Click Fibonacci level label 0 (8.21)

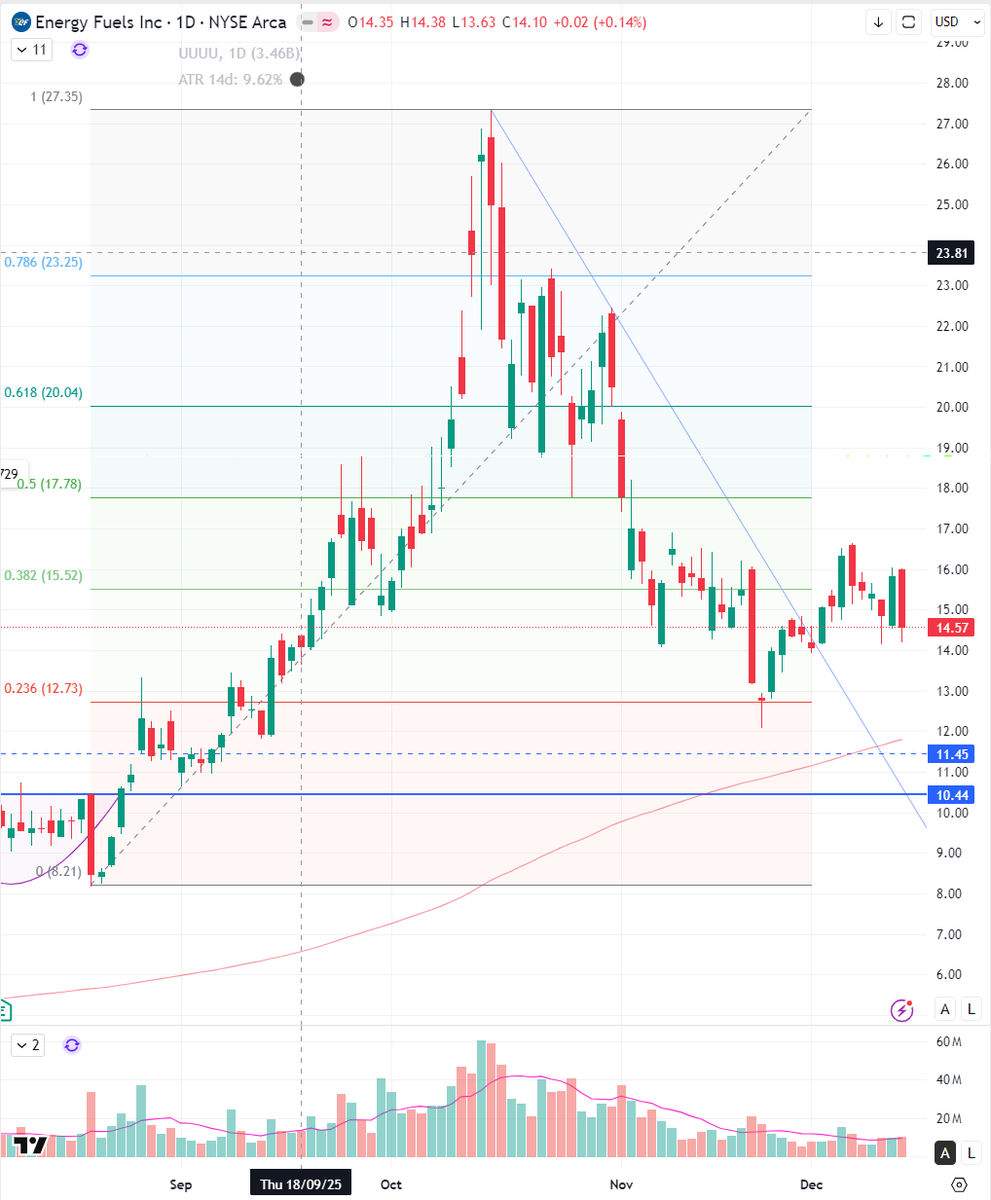click(x=59, y=872)
